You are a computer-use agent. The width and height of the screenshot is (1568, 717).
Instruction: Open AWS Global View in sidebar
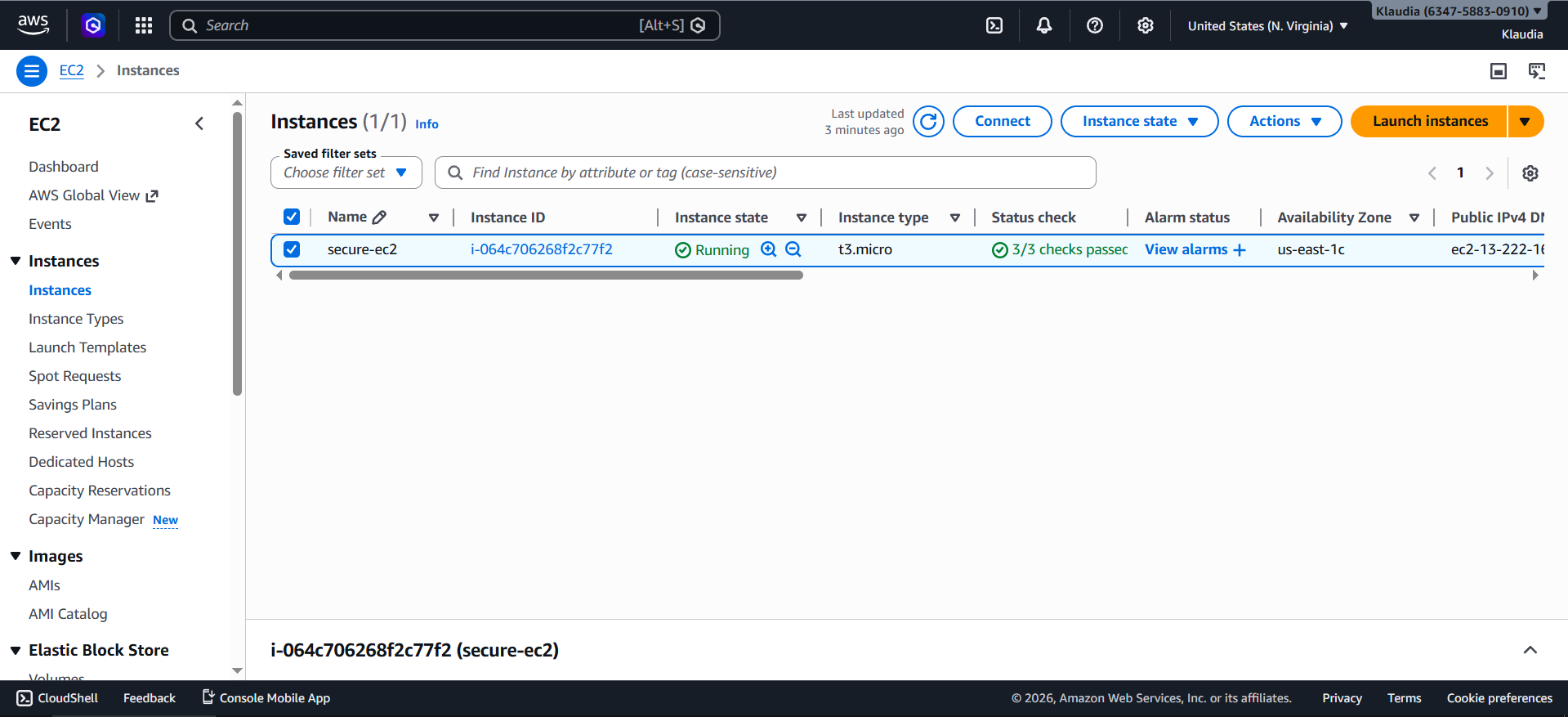(x=93, y=195)
